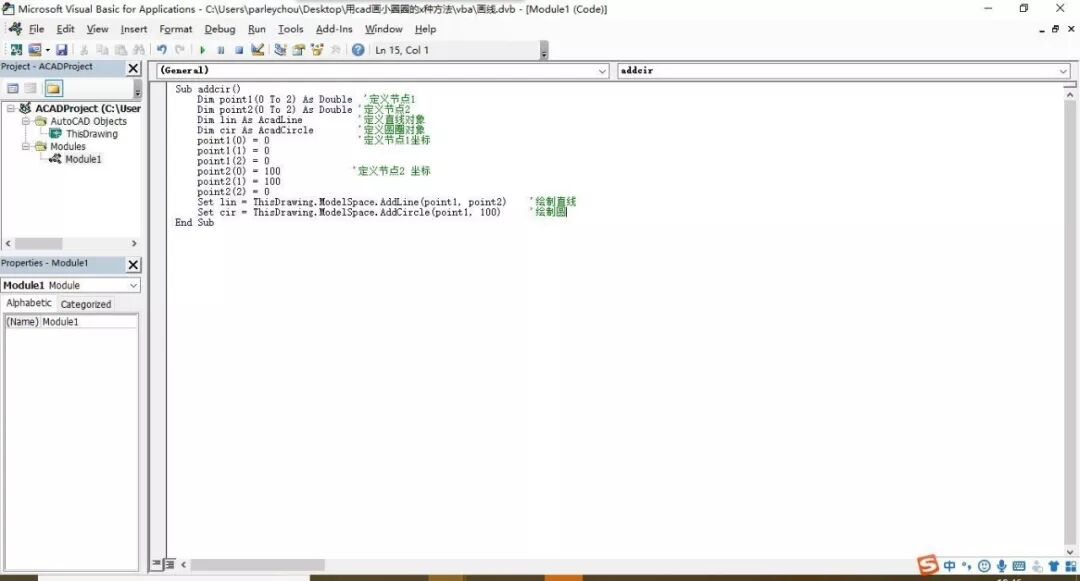Select ThisDrawing in project tree
The width and height of the screenshot is (1080, 581).
[92, 134]
